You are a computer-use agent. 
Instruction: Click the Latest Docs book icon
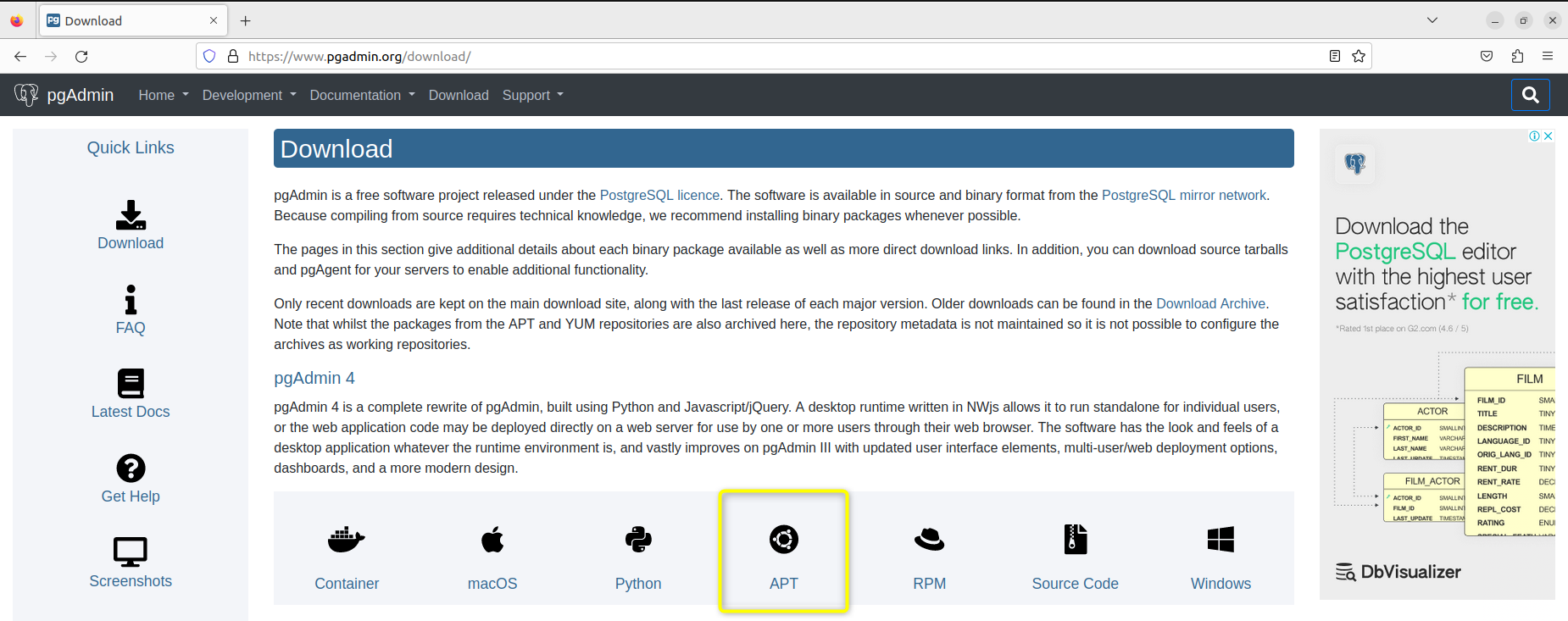point(131,384)
